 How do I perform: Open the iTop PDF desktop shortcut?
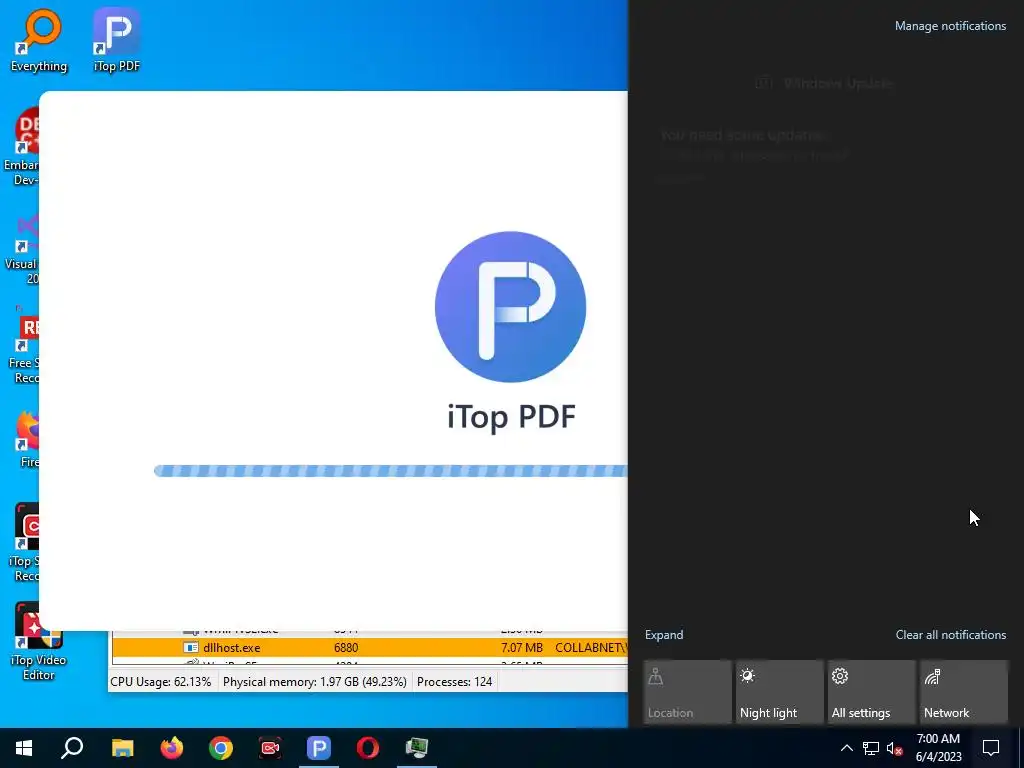pos(116,40)
